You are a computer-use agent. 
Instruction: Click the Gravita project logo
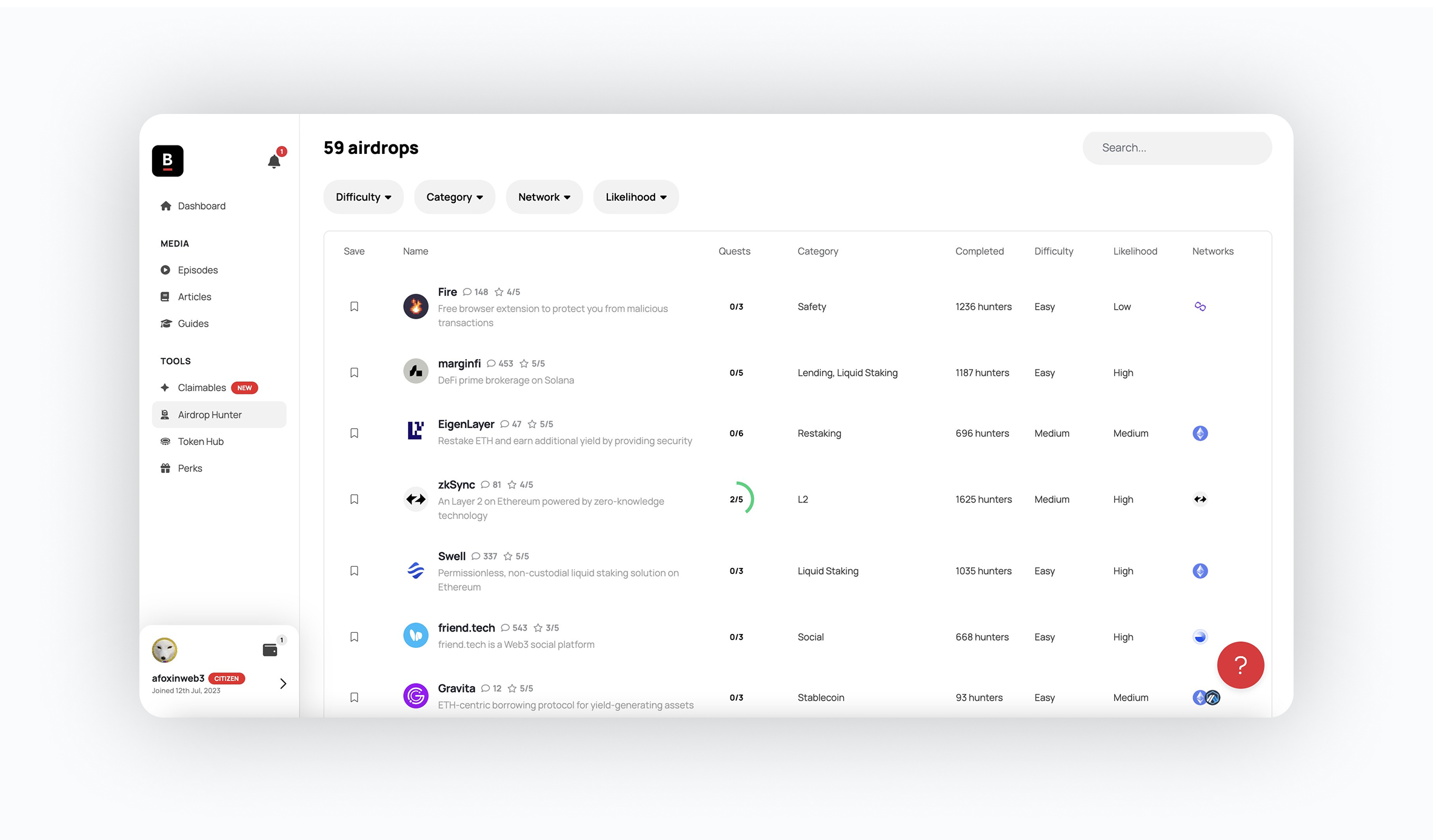[416, 696]
